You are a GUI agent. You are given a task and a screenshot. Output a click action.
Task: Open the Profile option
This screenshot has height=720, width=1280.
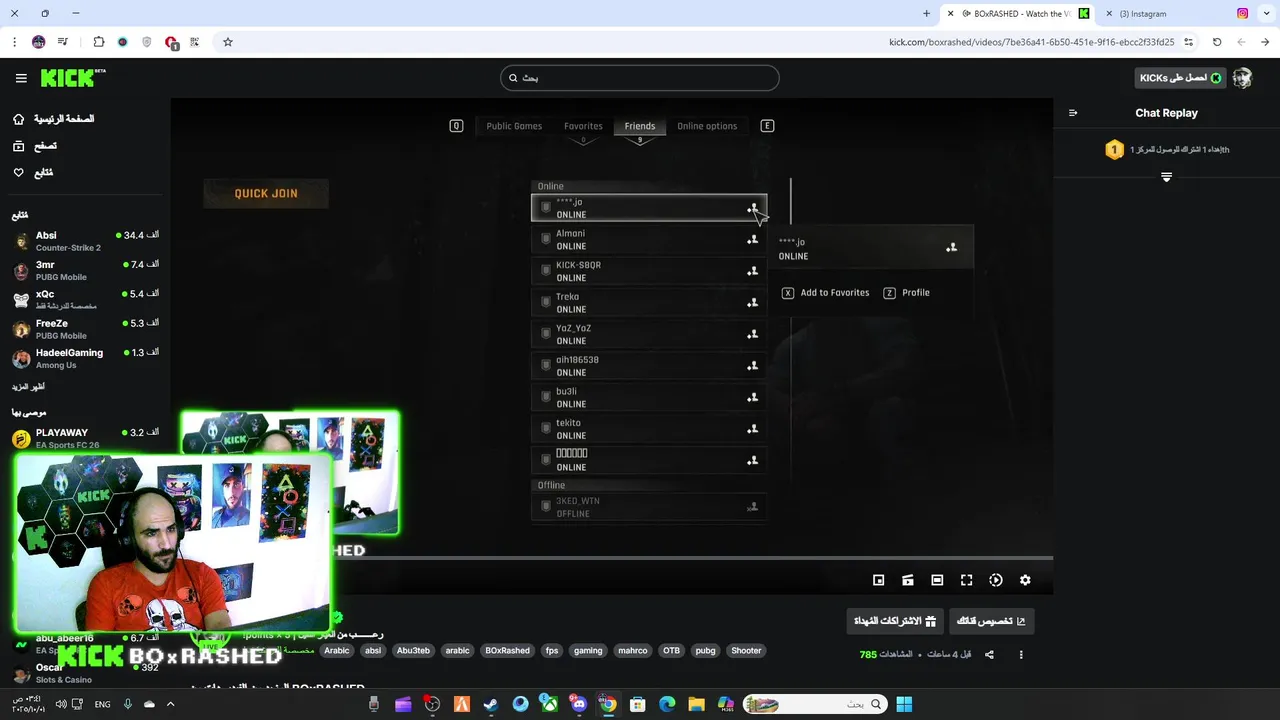coord(907,293)
